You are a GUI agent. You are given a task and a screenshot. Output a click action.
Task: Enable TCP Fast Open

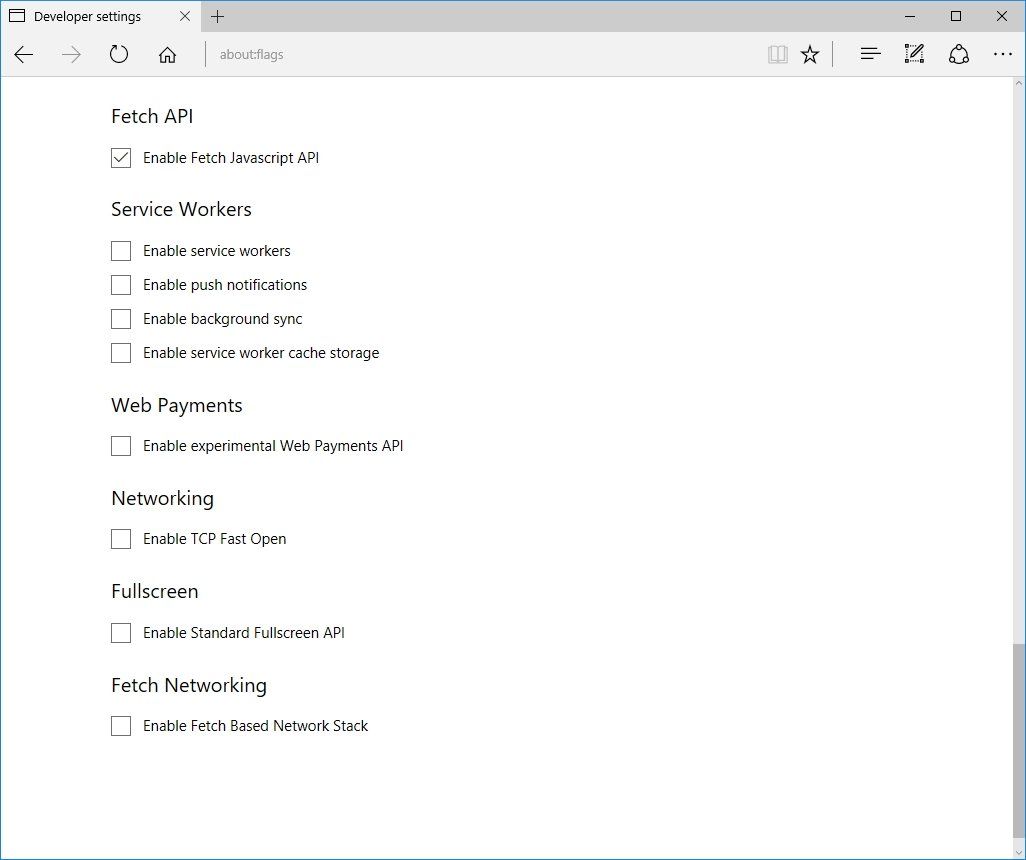pyautogui.click(x=121, y=539)
